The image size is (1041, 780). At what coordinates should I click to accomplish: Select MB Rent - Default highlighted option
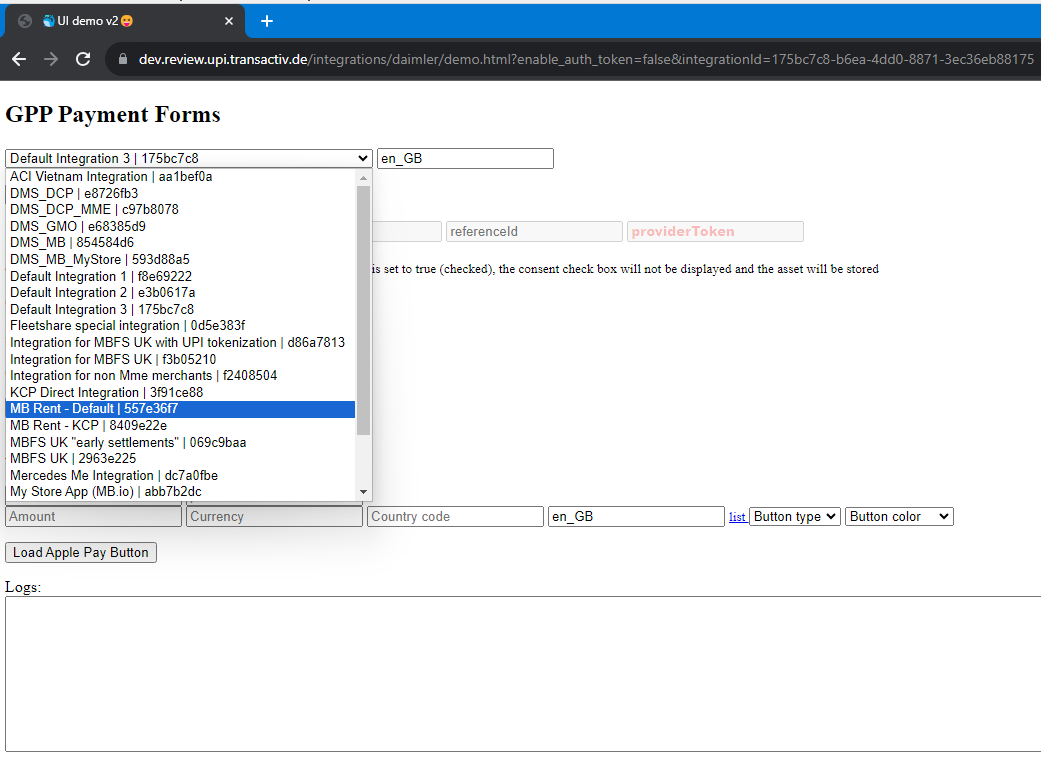pos(181,409)
